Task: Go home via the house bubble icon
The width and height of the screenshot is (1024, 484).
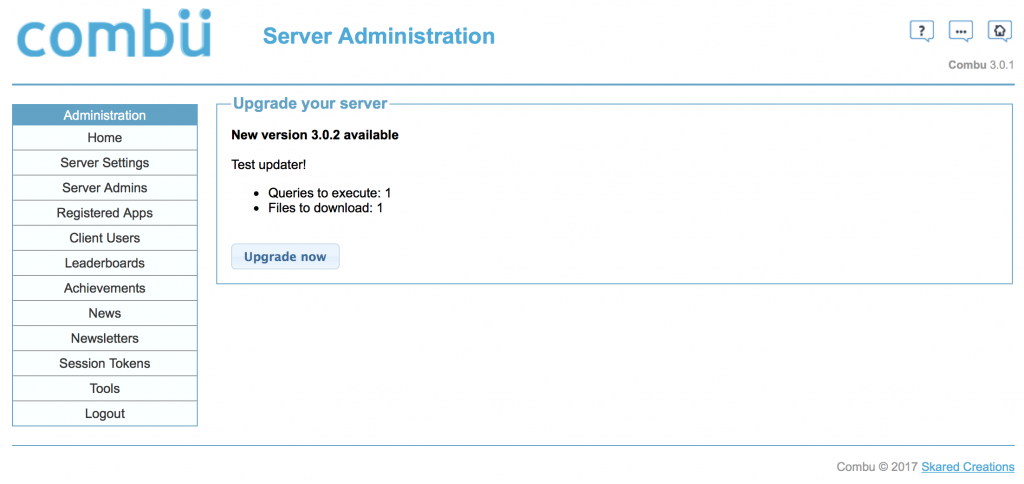Action: (x=999, y=31)
